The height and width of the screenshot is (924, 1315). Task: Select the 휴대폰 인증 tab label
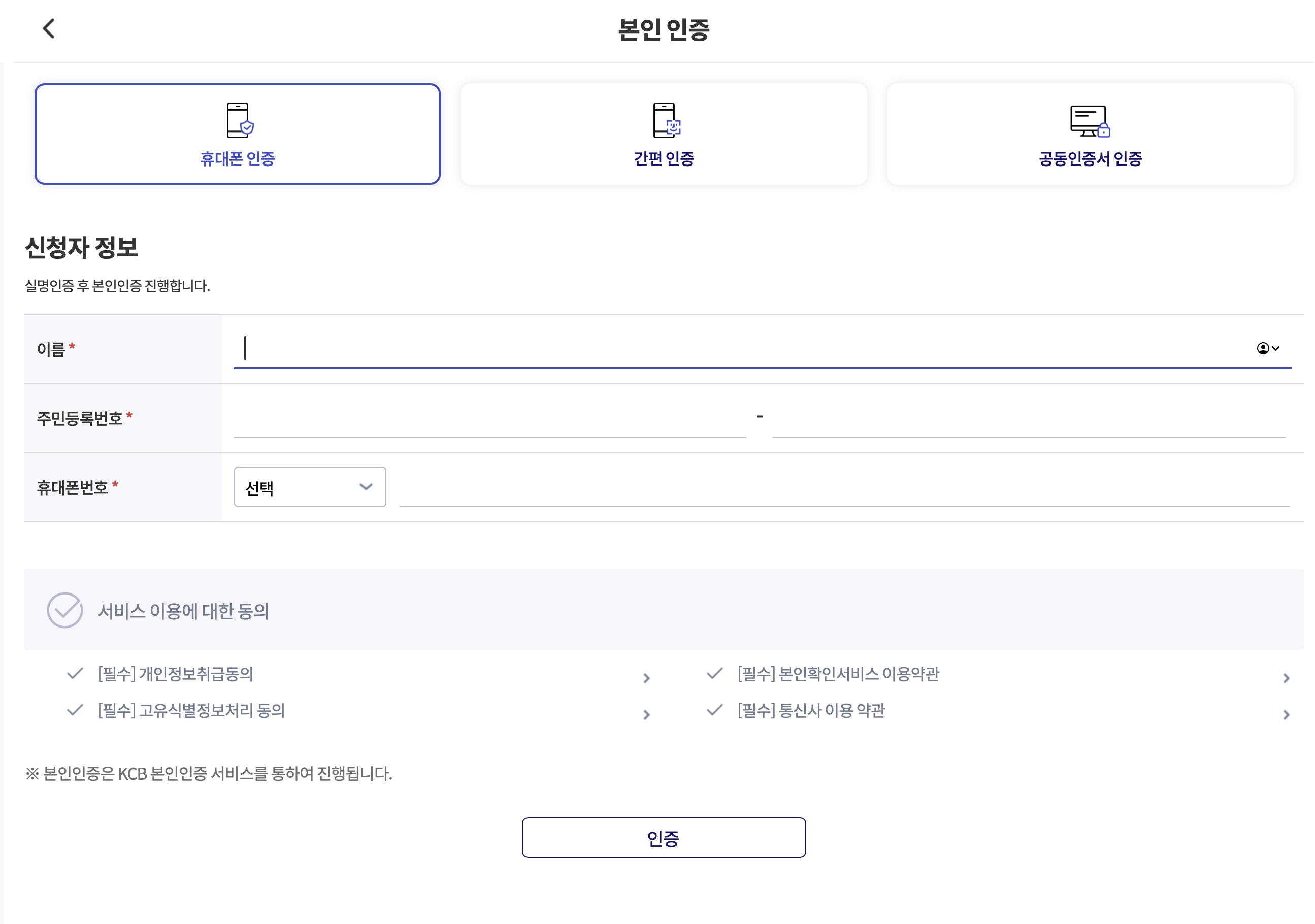237,159
